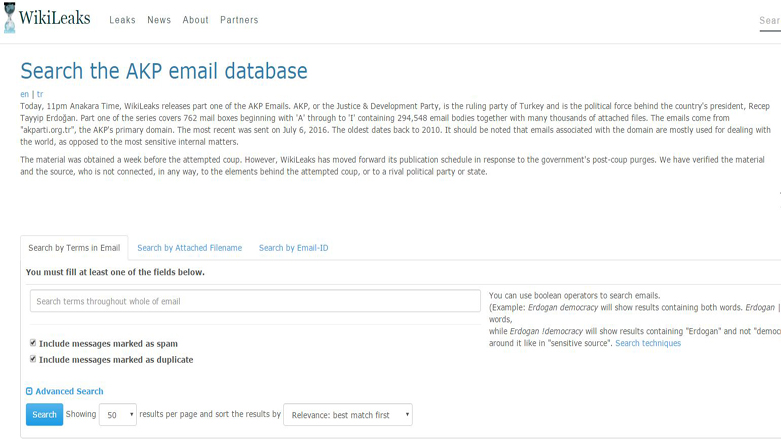
Task: Click the Advanced Search plus icon
Action: [x=29, y=391]
